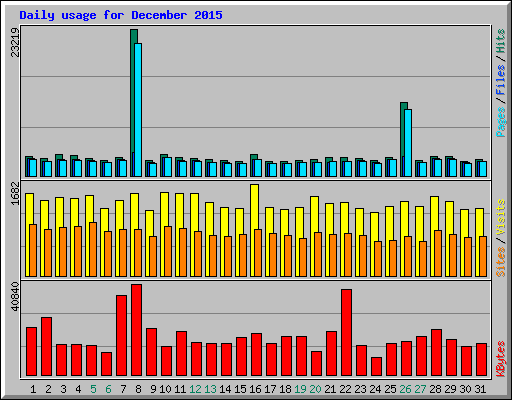Click the top axis value 23219
Viewport: 512px width, 400px height.
pos(15,42)
